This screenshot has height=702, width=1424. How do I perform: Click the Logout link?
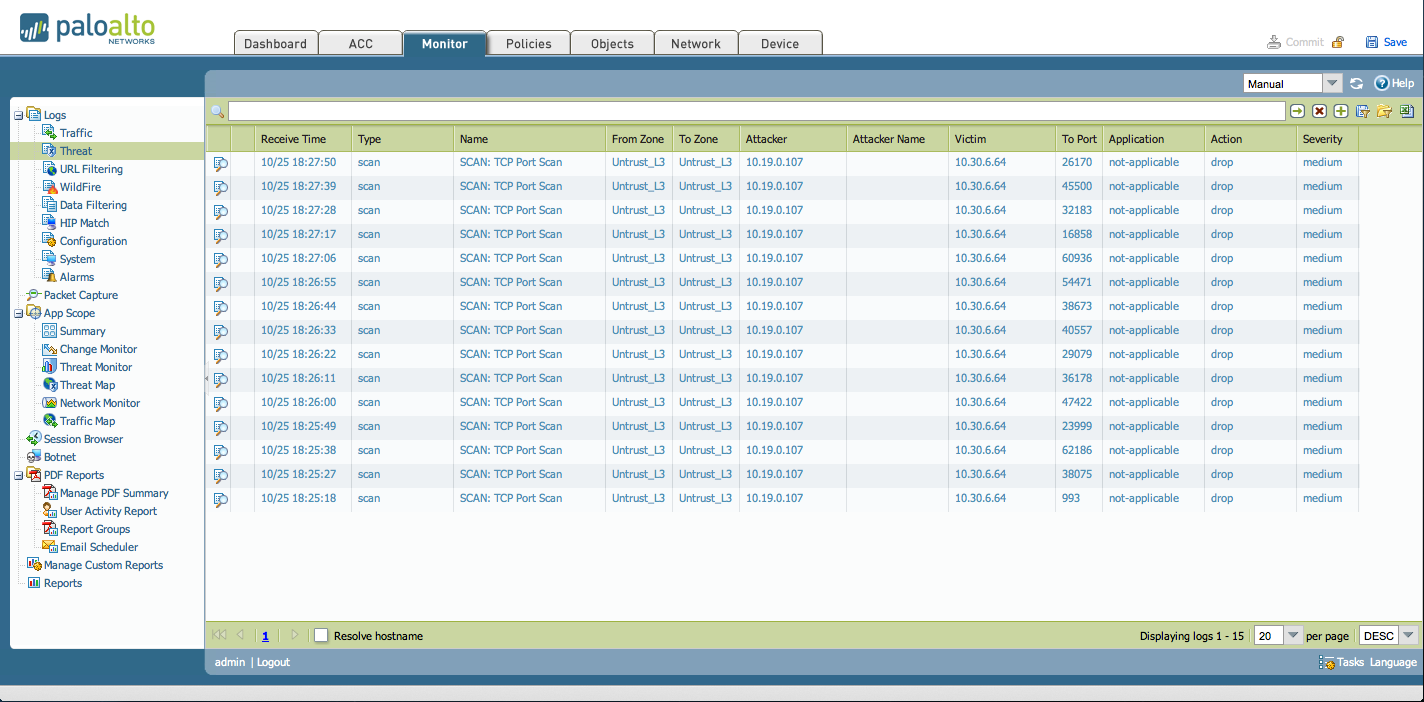pos(273,662)
